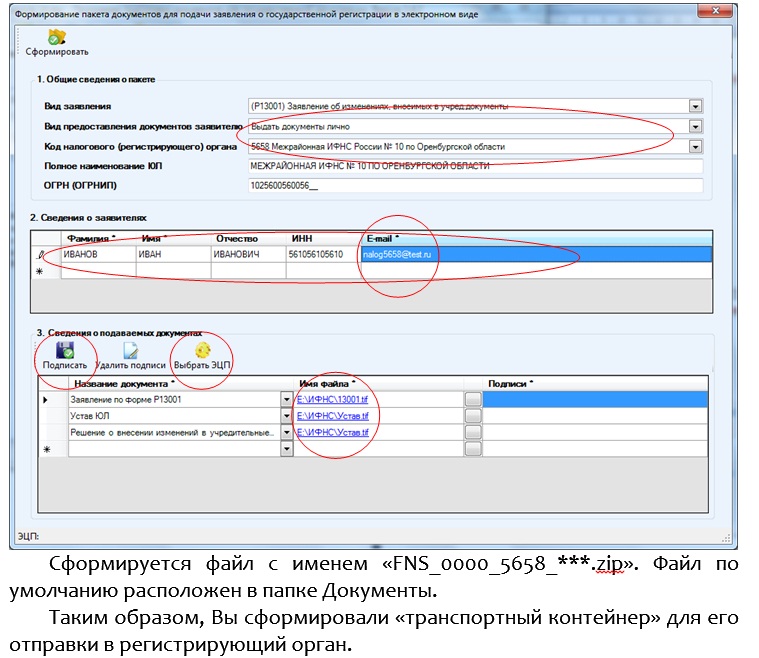
Task: Select the Устав ЮЛ document cell
Action: [x=174, y=416]
